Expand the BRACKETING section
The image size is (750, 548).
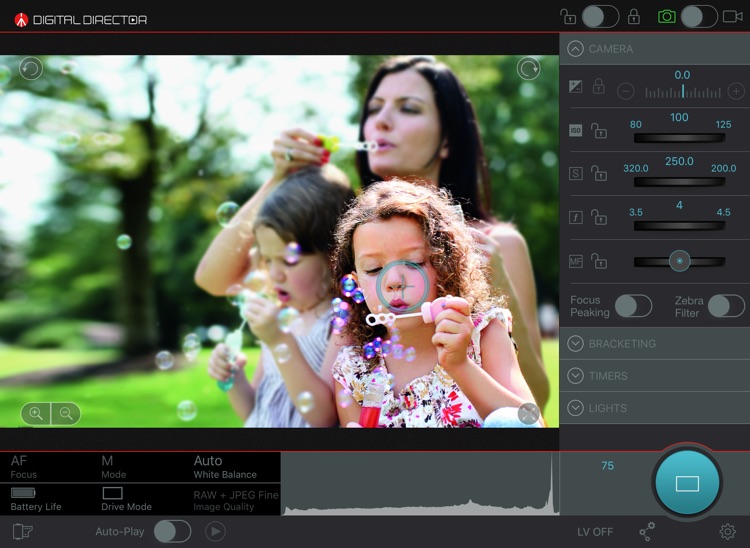click(x=575, y=343)
